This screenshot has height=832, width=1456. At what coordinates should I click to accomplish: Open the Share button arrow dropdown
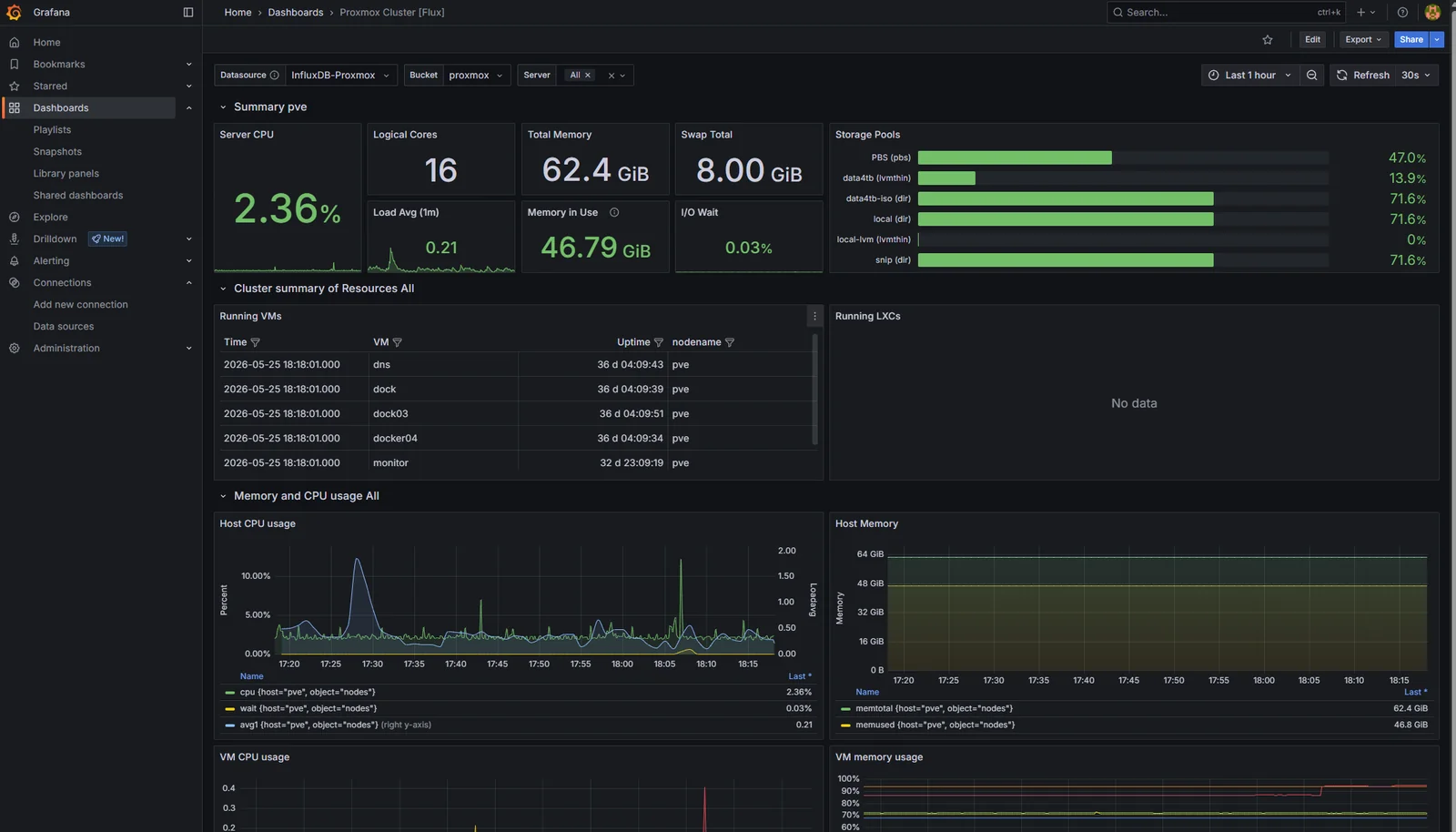[x=1437, y=40]
